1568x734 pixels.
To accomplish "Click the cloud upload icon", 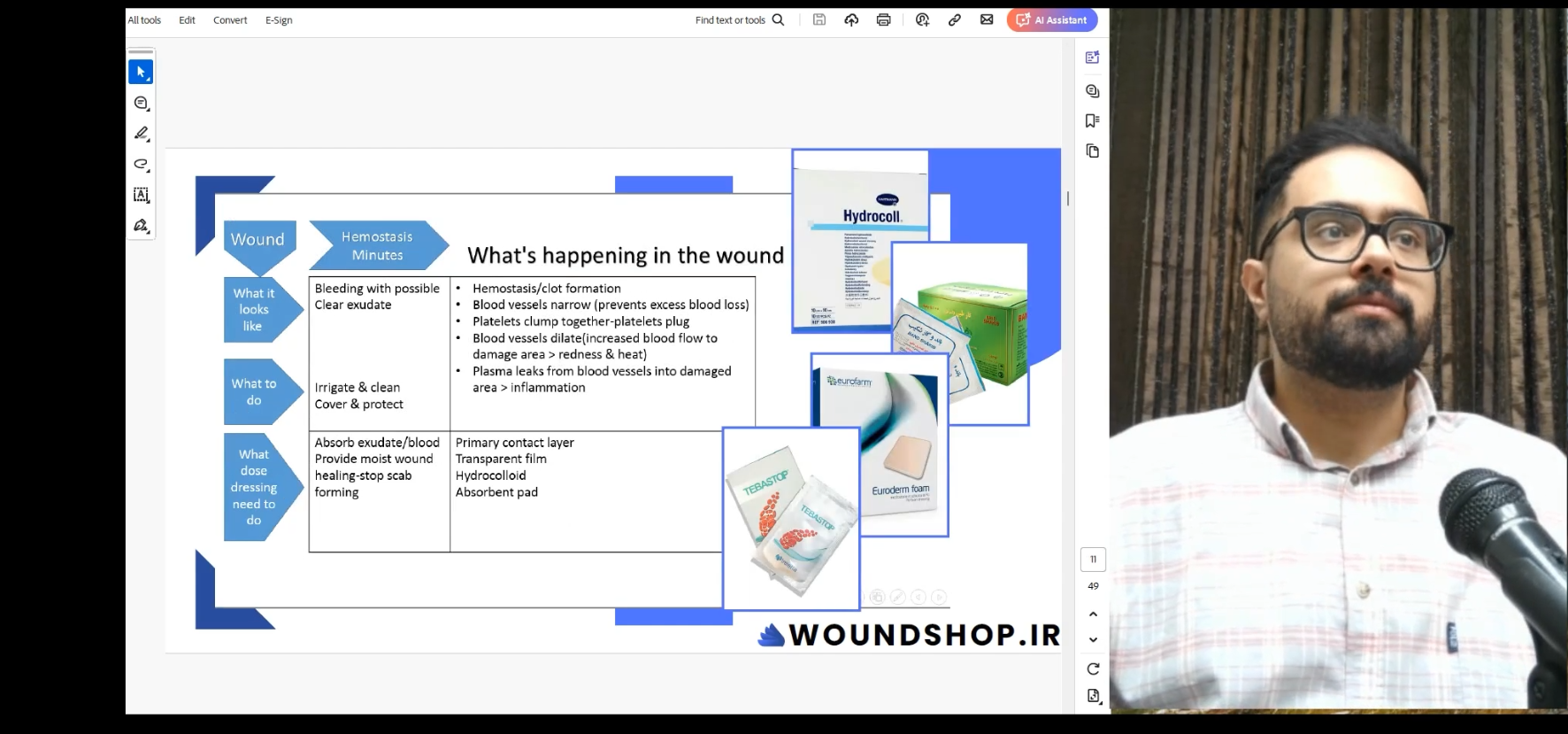I will coord(851,19).
